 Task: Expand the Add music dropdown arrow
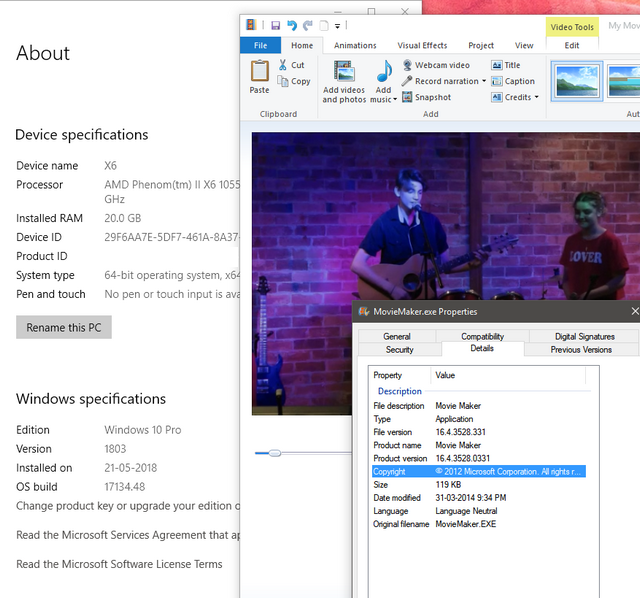click(x=395, y=99)
